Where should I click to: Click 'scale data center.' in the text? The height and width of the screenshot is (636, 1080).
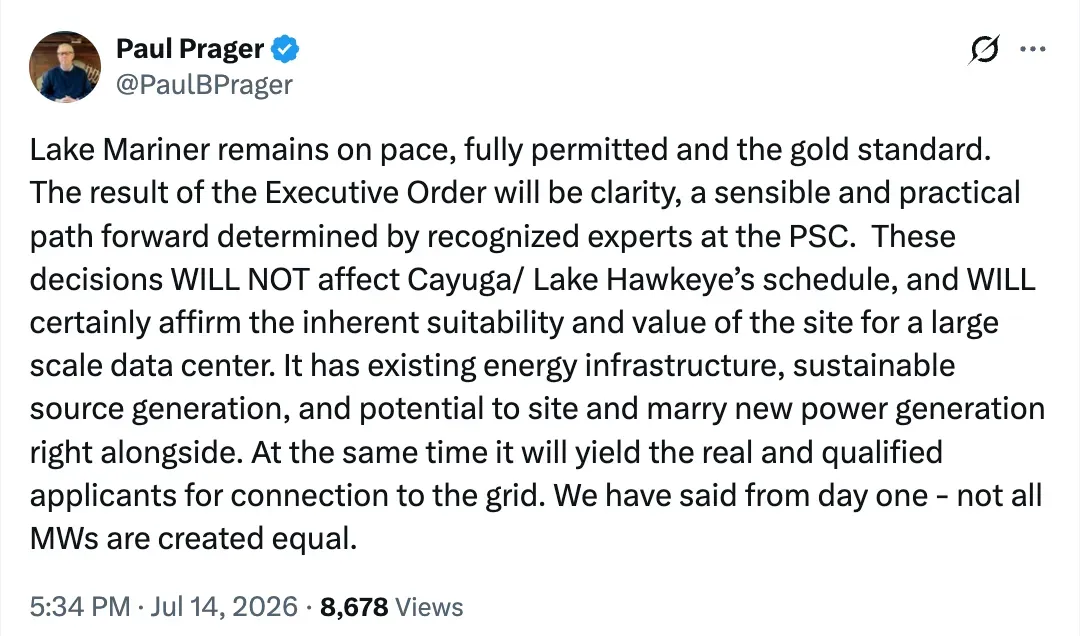click(152, 366)
